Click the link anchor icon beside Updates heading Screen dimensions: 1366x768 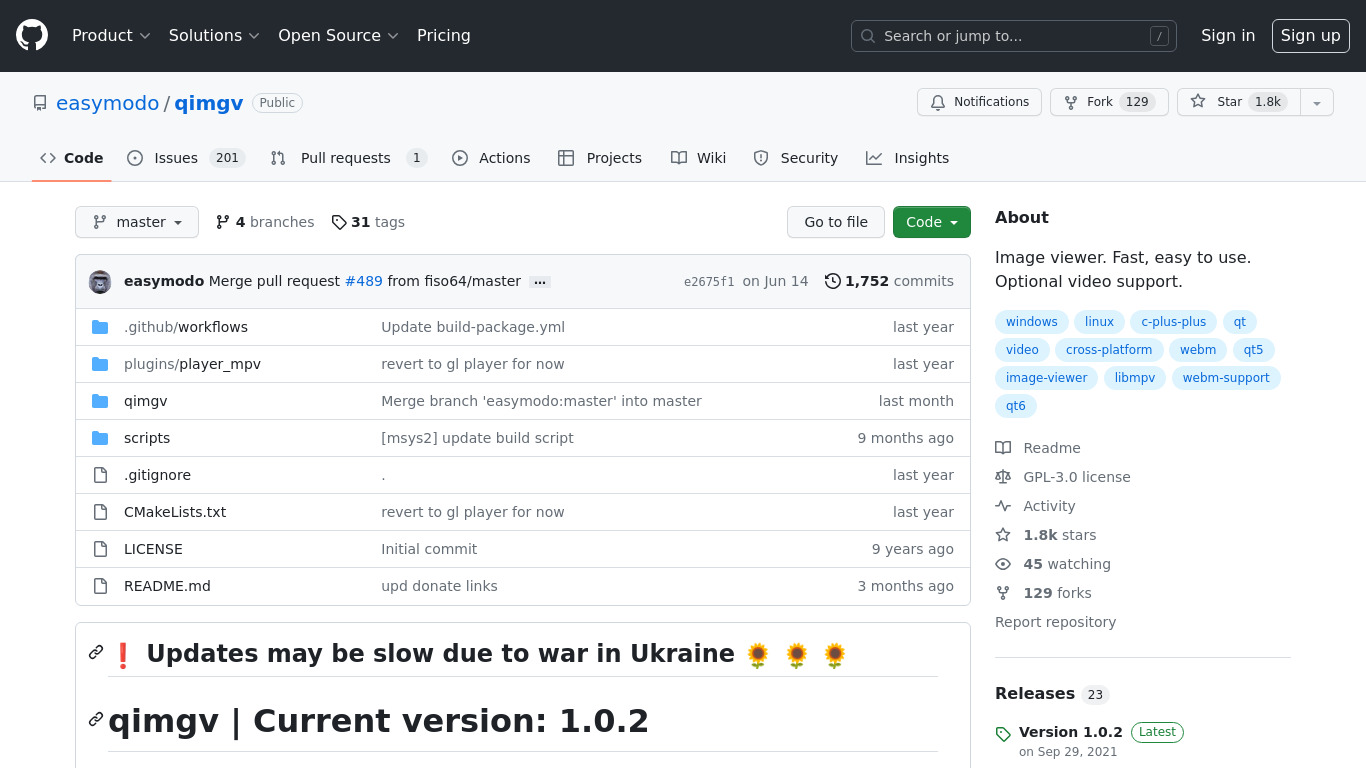(x=96, y=652)
